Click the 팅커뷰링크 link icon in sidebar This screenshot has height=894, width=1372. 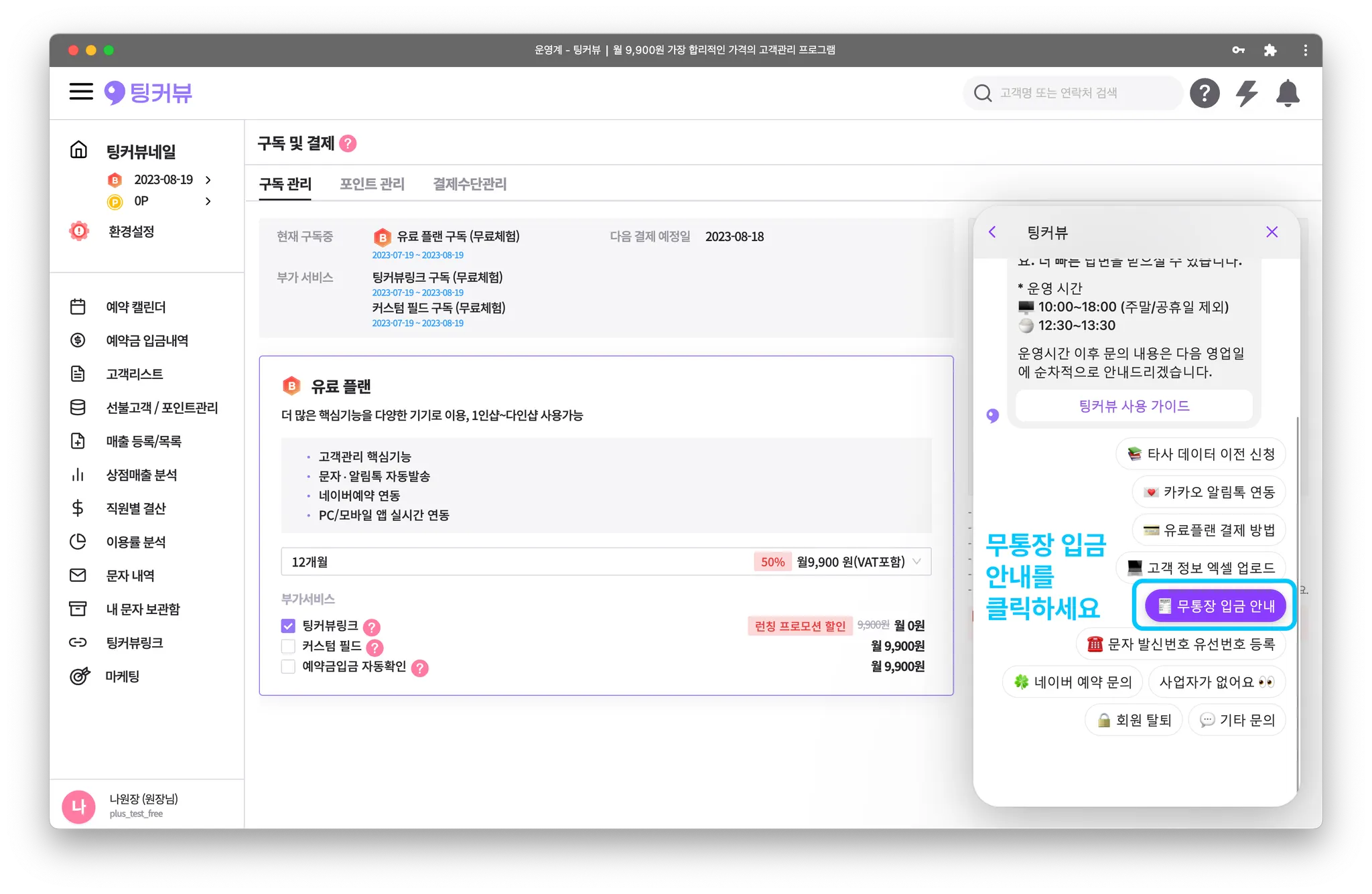tap(78, 643)
